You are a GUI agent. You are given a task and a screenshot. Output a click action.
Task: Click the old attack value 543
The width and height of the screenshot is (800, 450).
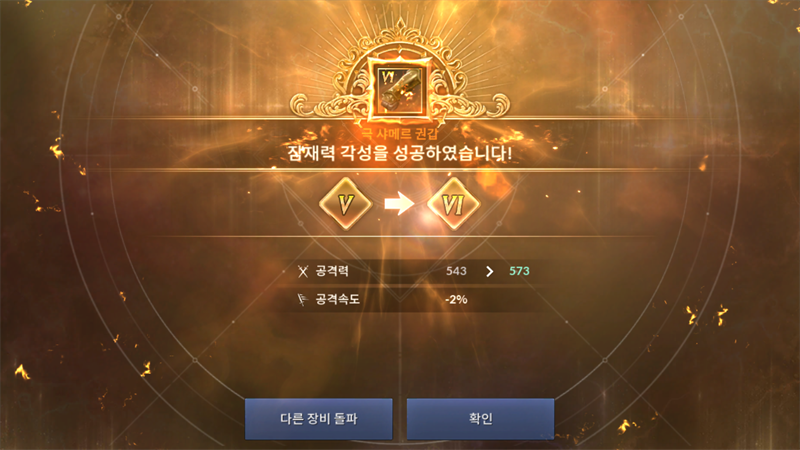pyautogui.click(x=456, y=271)
